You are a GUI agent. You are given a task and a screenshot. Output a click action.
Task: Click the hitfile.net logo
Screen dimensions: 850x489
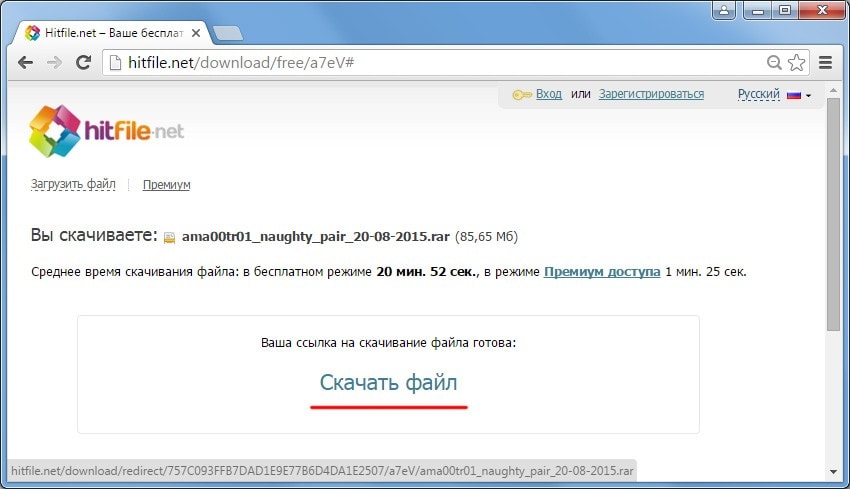[106, 131]
